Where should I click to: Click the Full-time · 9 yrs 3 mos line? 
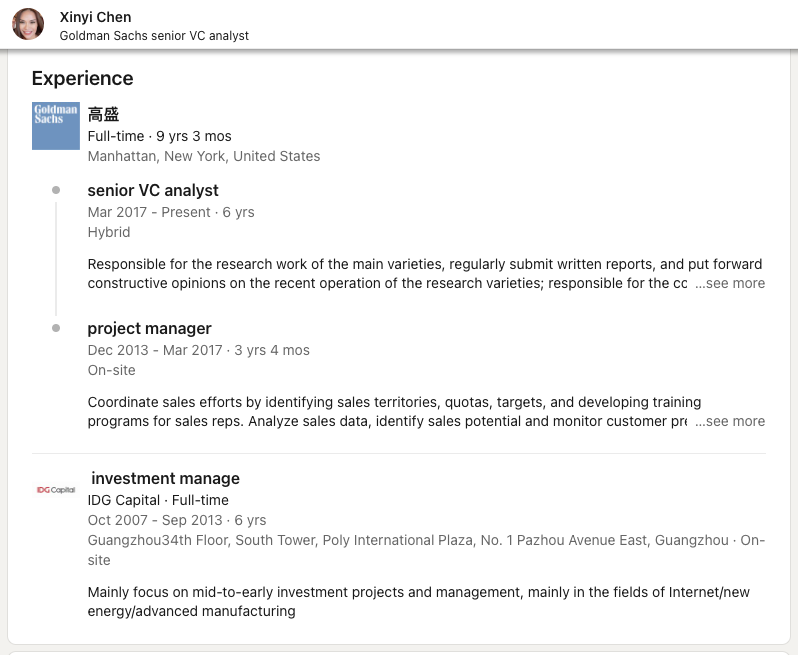159,136
